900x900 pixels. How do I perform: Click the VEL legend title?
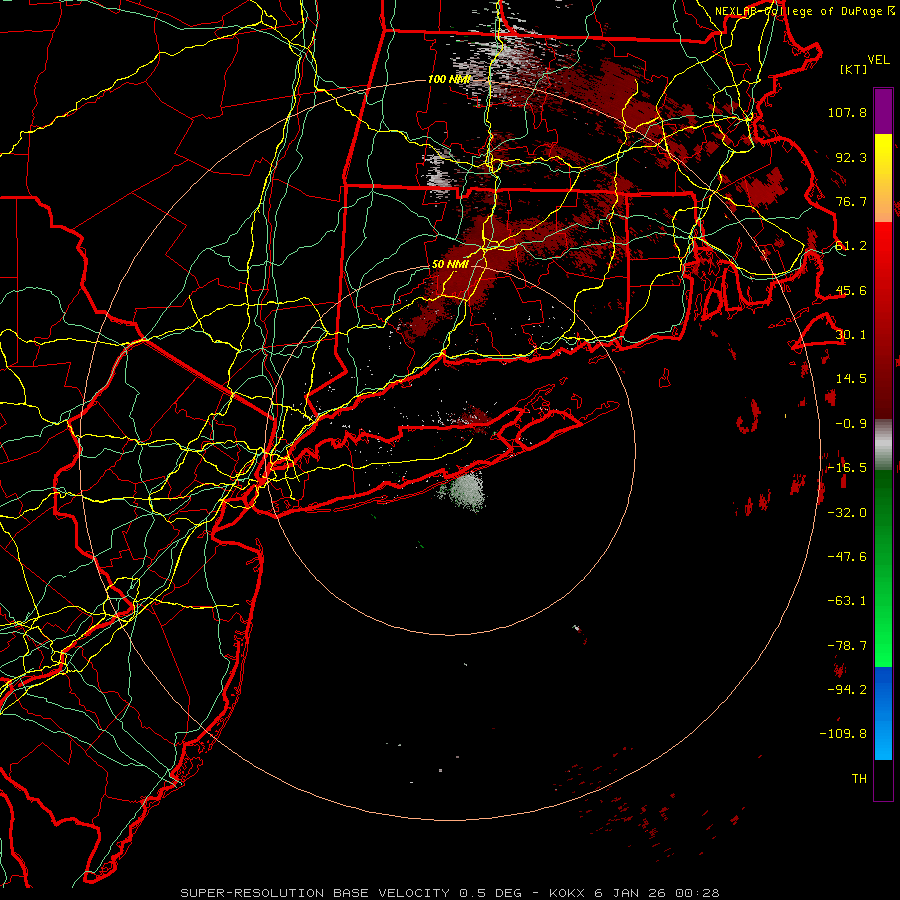pyautogui.click(x=879, y=60)
